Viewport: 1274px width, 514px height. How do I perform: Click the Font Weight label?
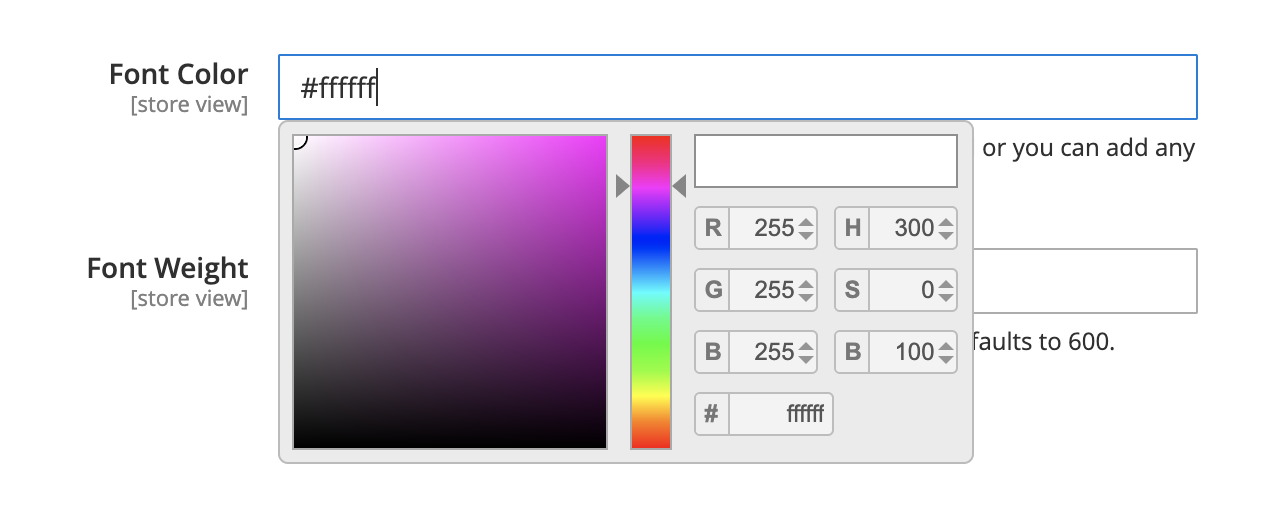(x=167, y=268)
